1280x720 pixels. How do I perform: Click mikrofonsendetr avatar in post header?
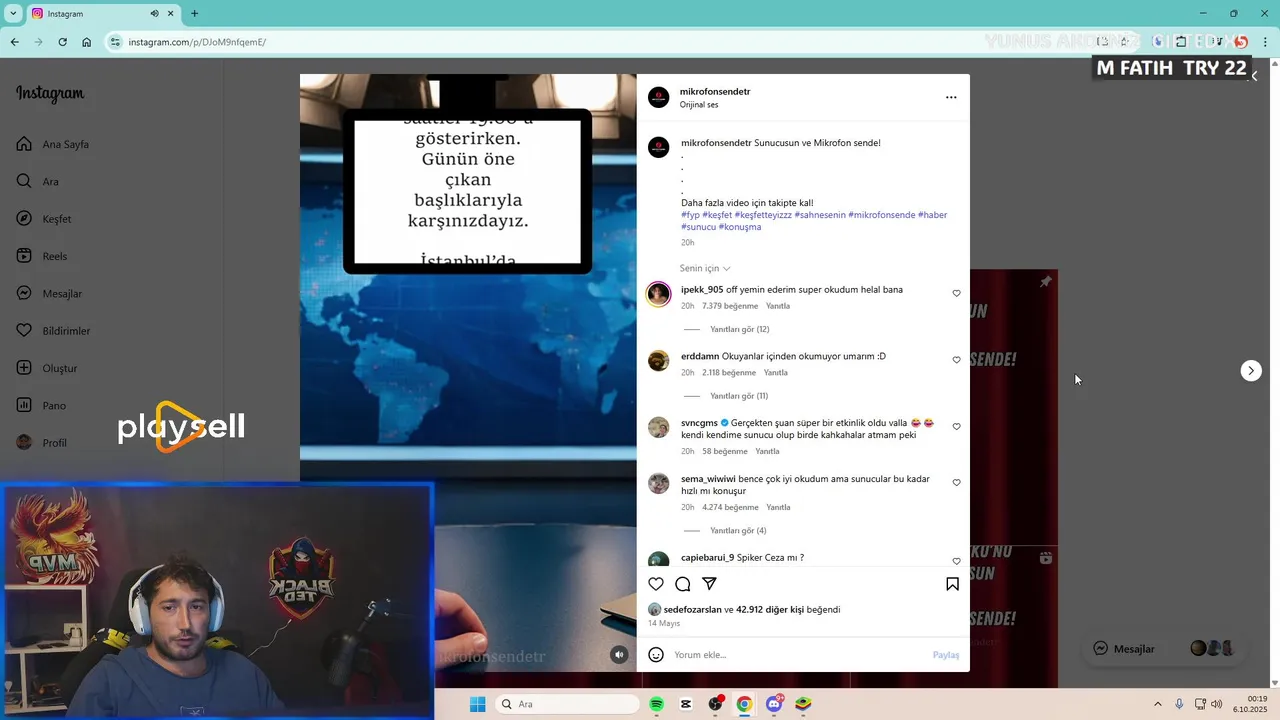(658, 97)
